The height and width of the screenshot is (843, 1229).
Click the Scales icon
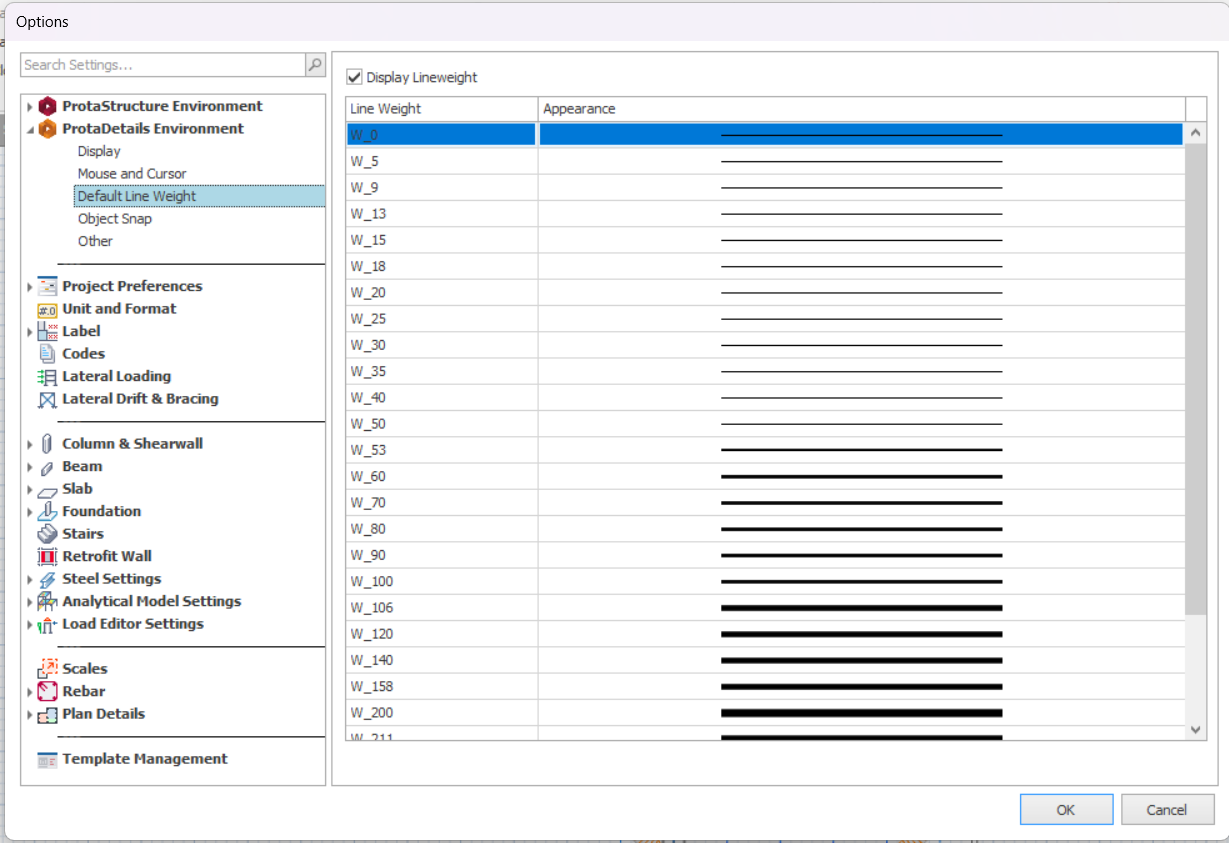click(x=47, y=669)
